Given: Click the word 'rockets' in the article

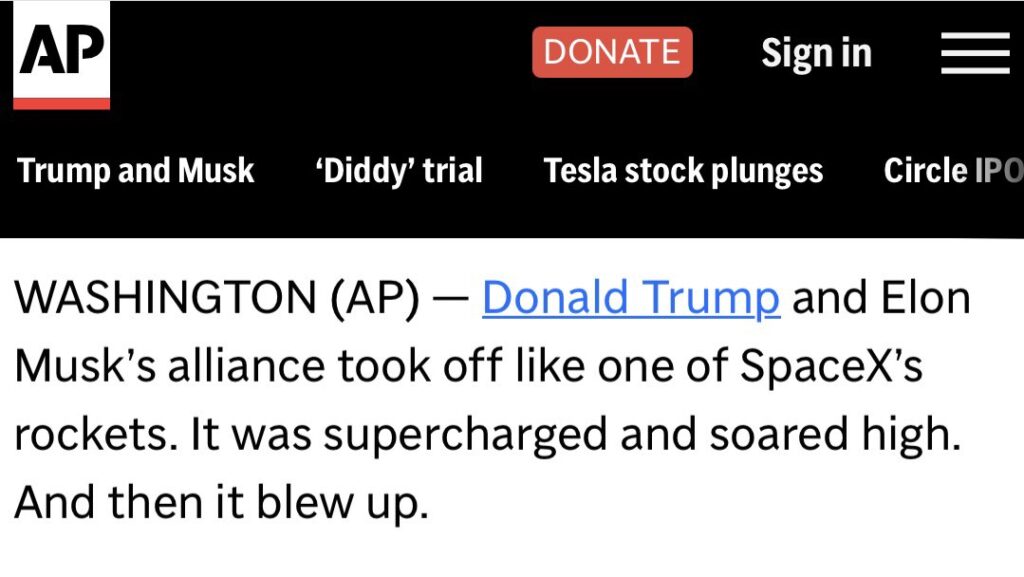Looking at the screenshot, I should [x=91, y=435].
